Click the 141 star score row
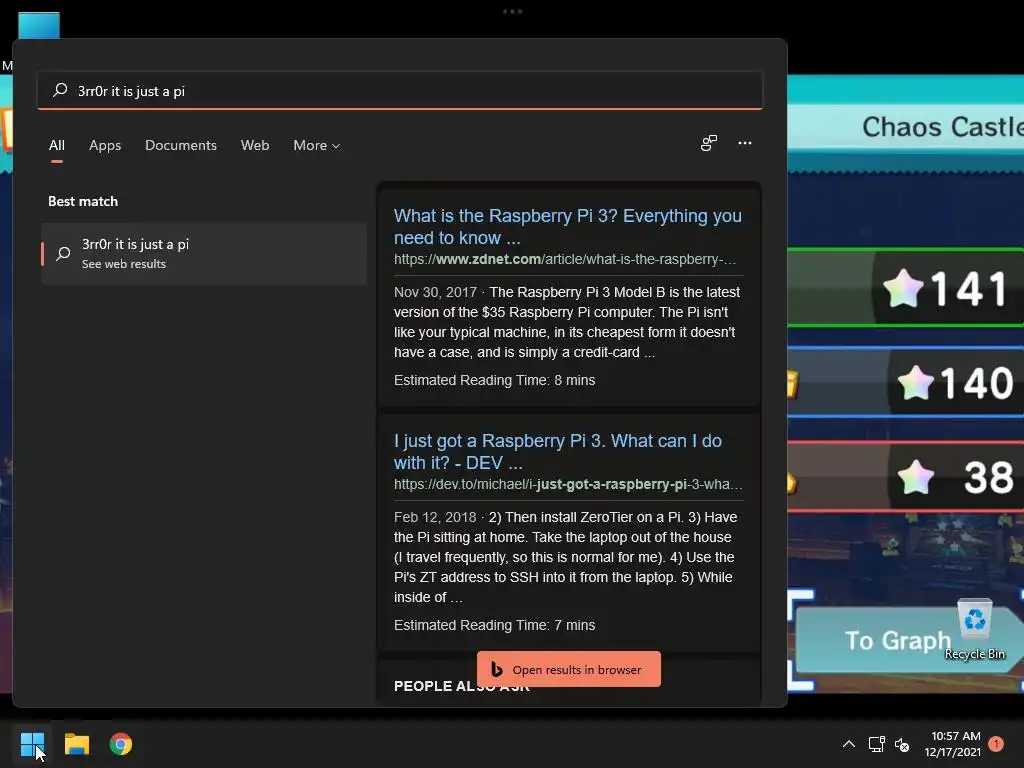1024x768 pixels. coord(906,287)
